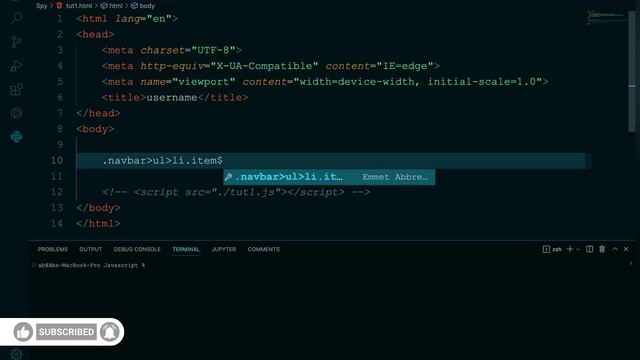Click the closing </html> tag on line 14

click(98, 224)
